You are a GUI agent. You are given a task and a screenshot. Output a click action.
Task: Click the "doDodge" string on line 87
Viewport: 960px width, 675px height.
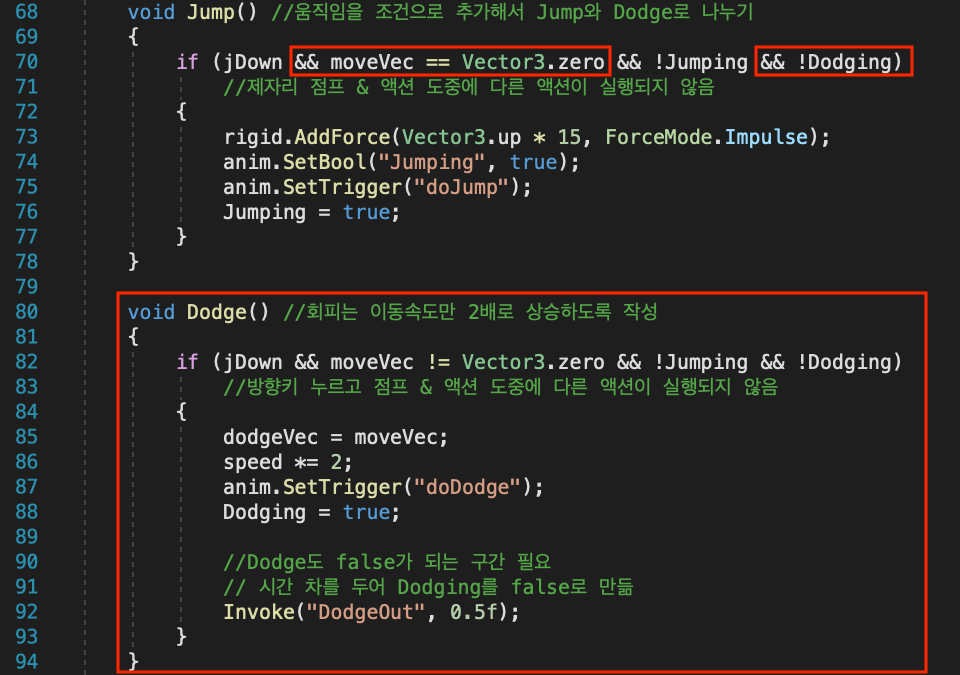tap(468, 487)
